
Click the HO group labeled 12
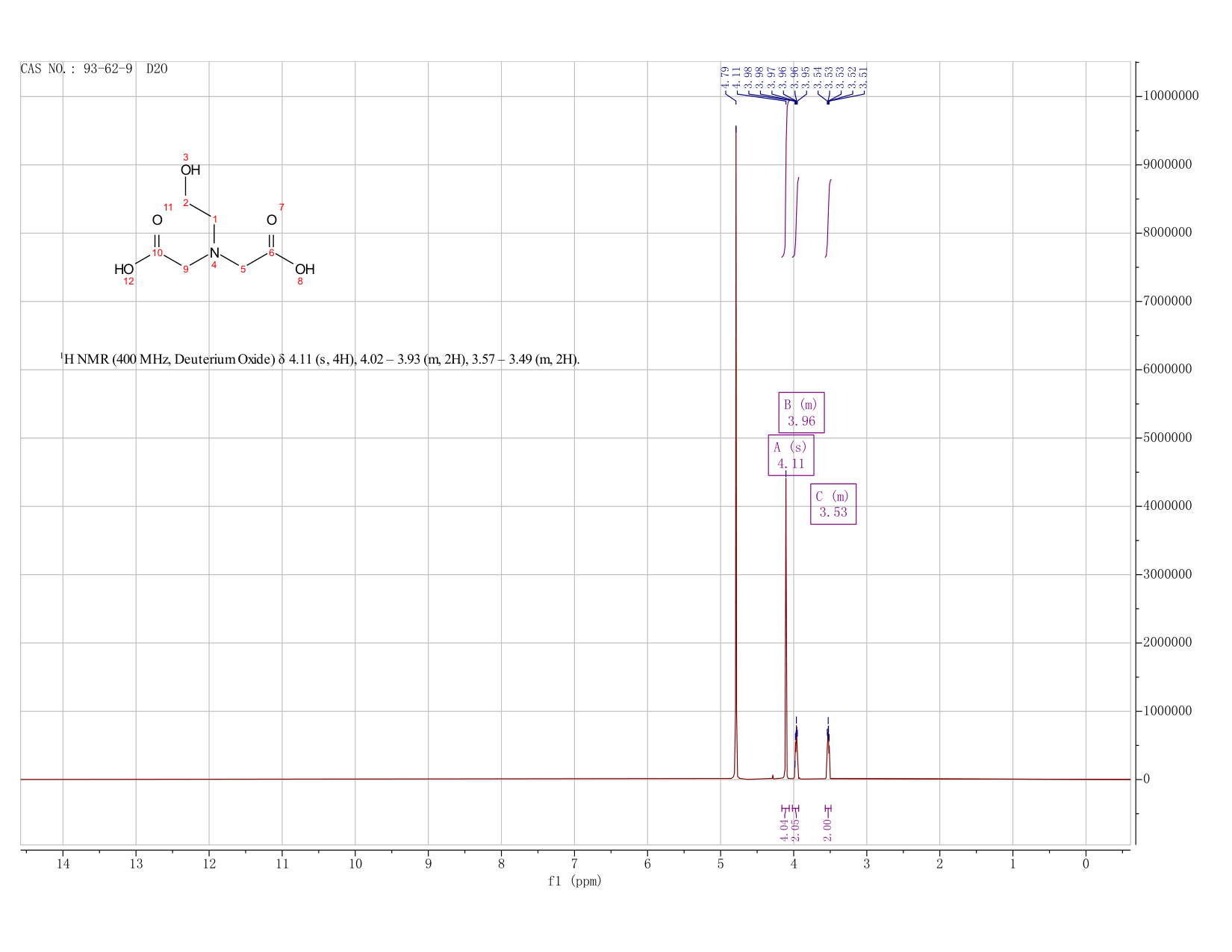pos(124,270)
